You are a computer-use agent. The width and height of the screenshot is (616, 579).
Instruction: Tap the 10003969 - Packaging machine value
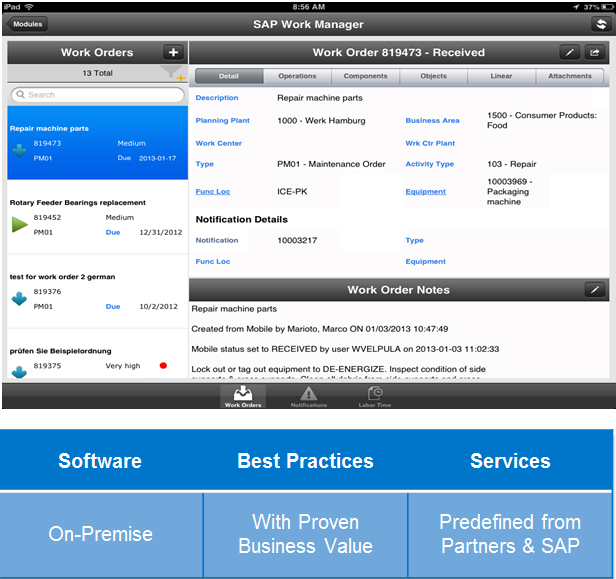pos(510,192)
